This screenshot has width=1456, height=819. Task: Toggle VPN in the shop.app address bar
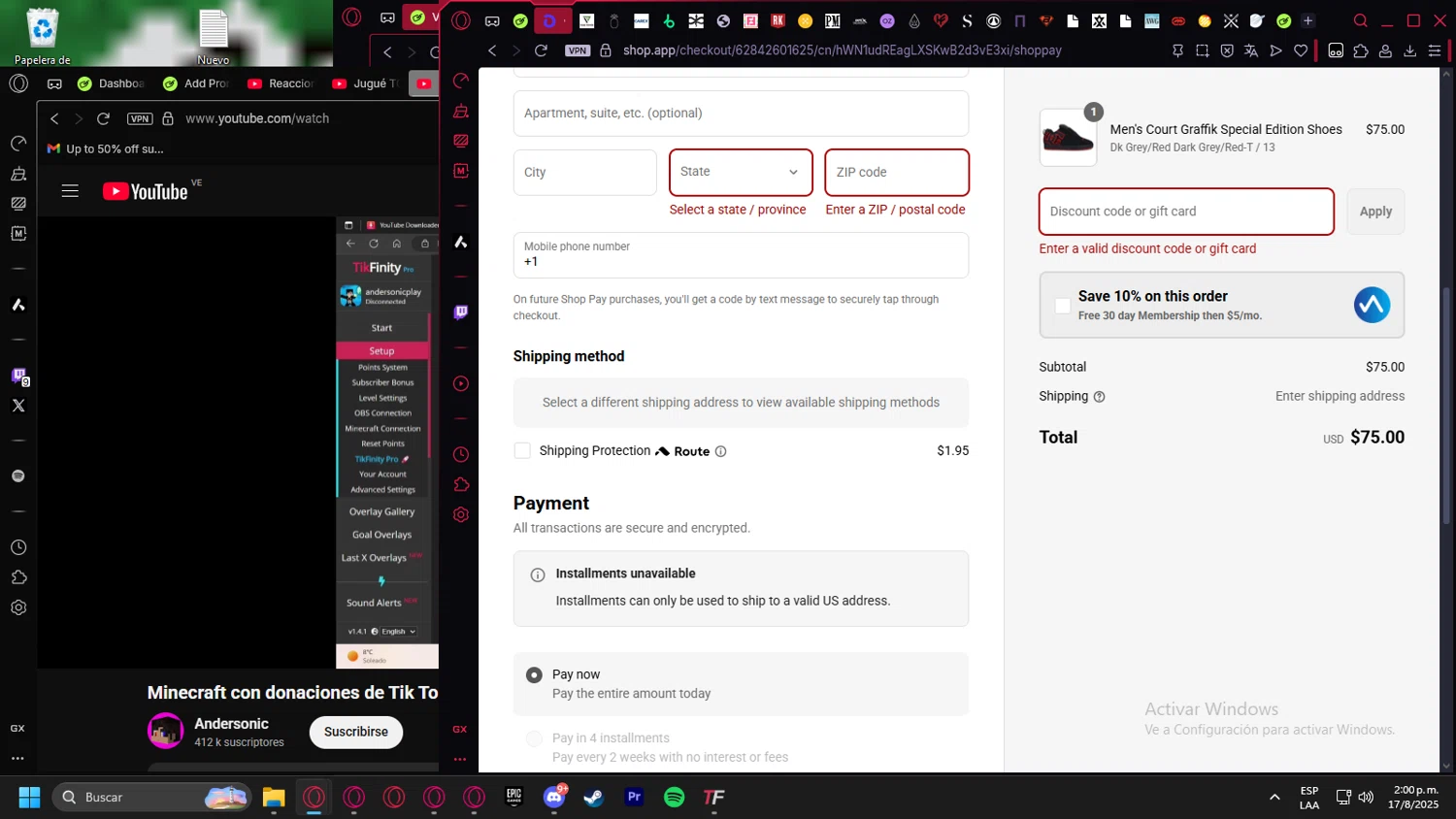[578, 50]
